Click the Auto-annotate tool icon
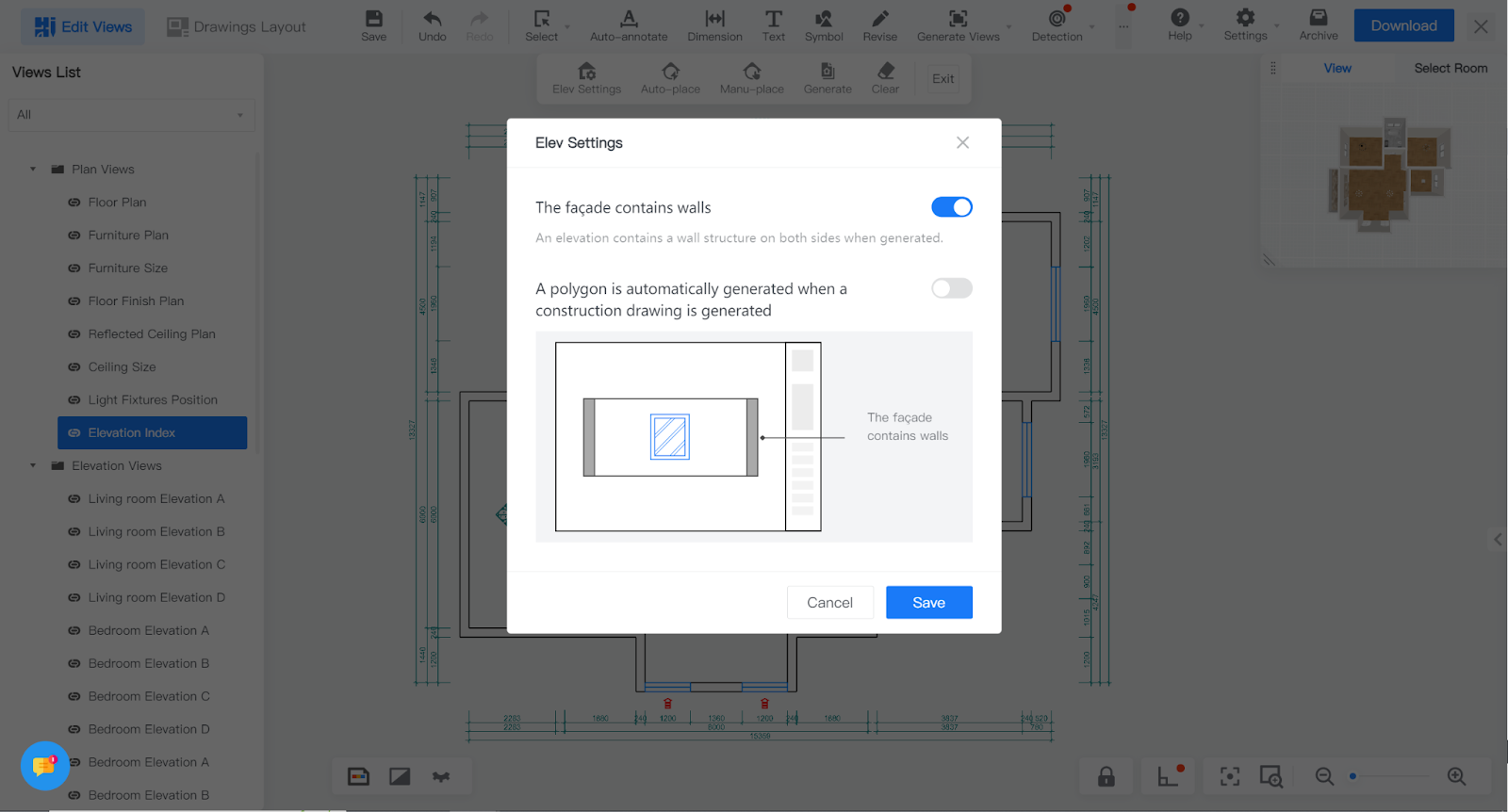 tap(629, 20)
